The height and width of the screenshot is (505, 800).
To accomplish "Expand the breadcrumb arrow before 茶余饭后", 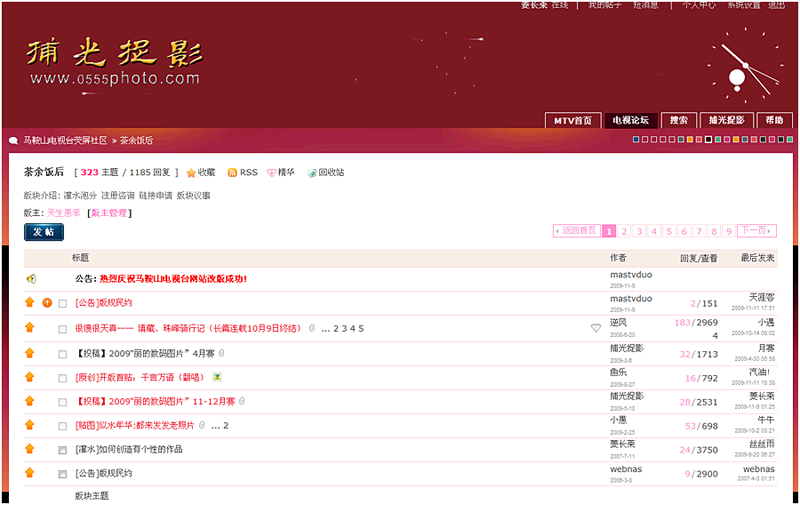I will tap(114, 141).
